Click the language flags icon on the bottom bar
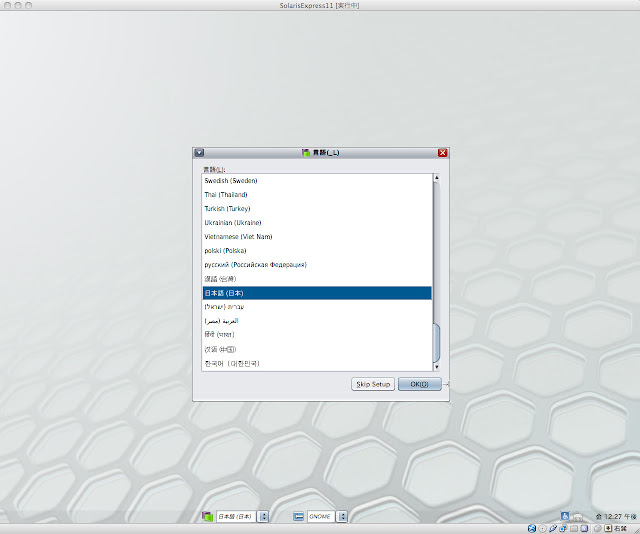This screenshot has height=534, width=640. tap(208, 516)
